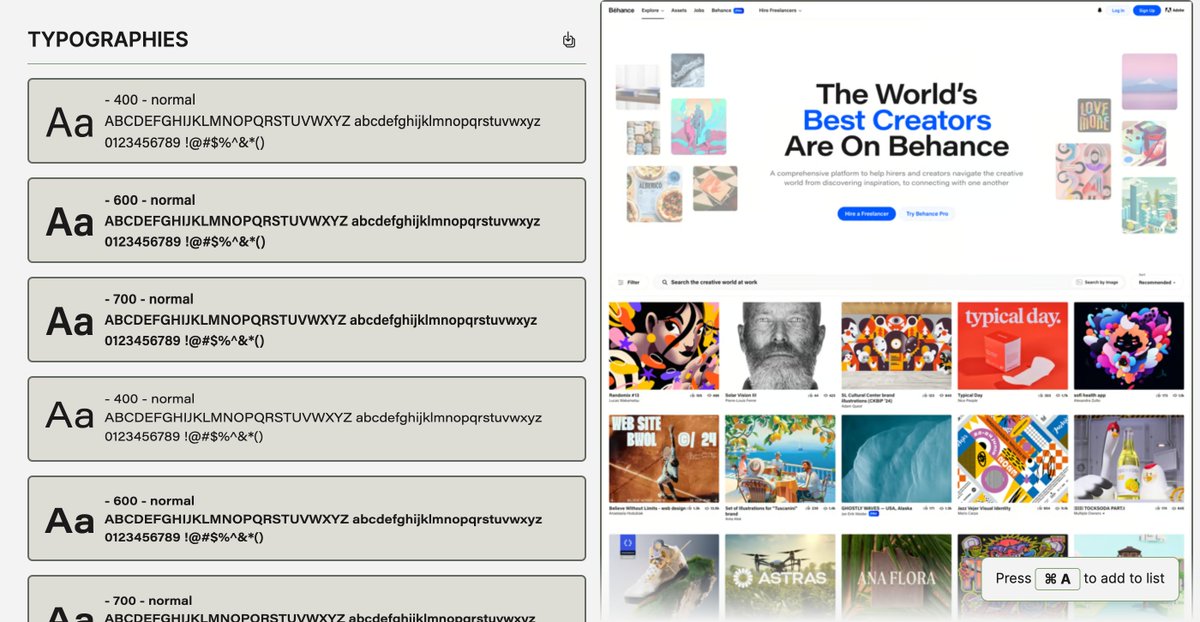The height and width of the screenshot is (622, 1200).
Task: Click the export icon beside the Typographies heading
Action: [569, 40]
